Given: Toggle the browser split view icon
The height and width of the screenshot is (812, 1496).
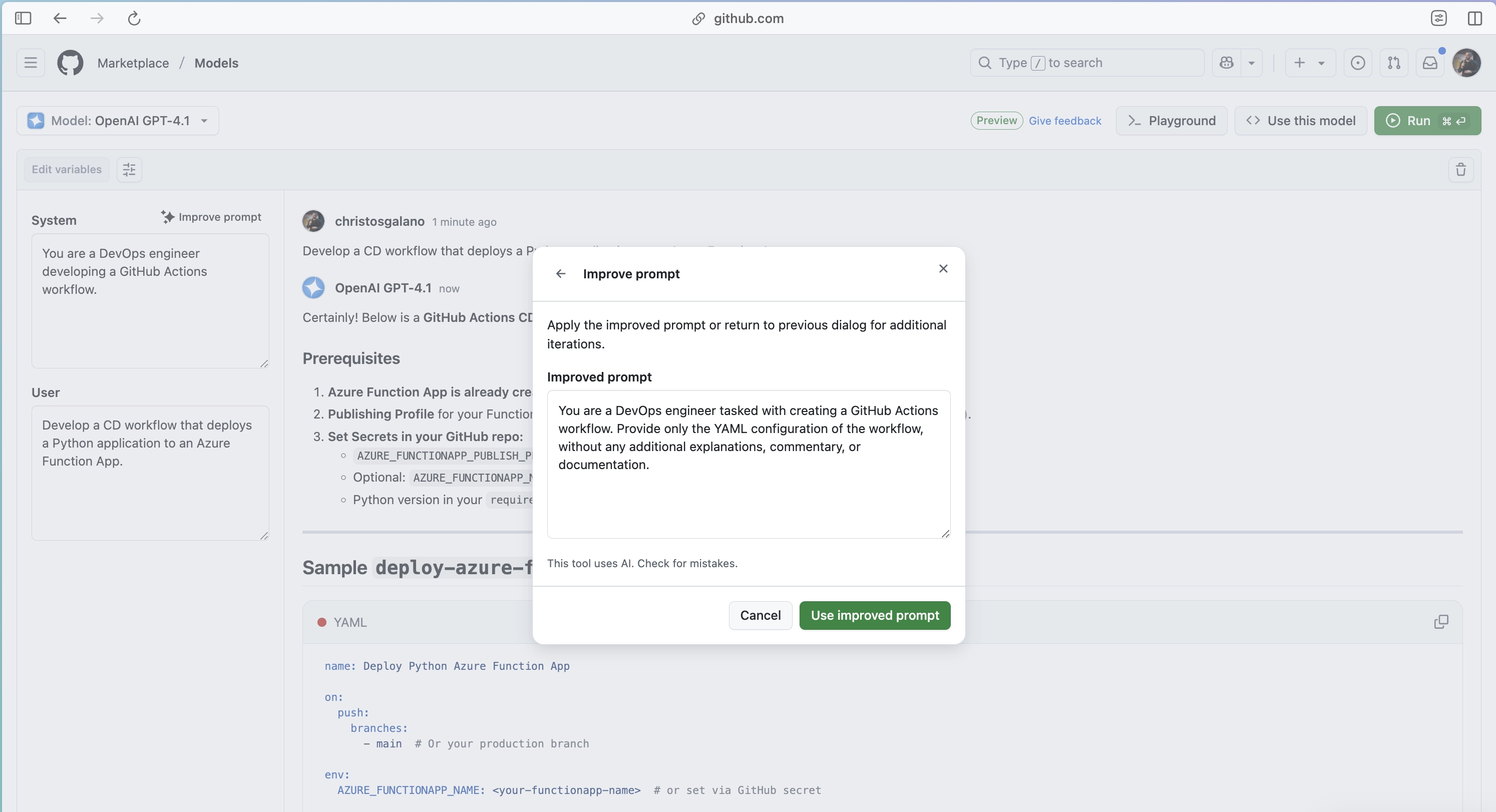Looking at the screenshot, I should pyautogui.click(x=1474, y=18).
